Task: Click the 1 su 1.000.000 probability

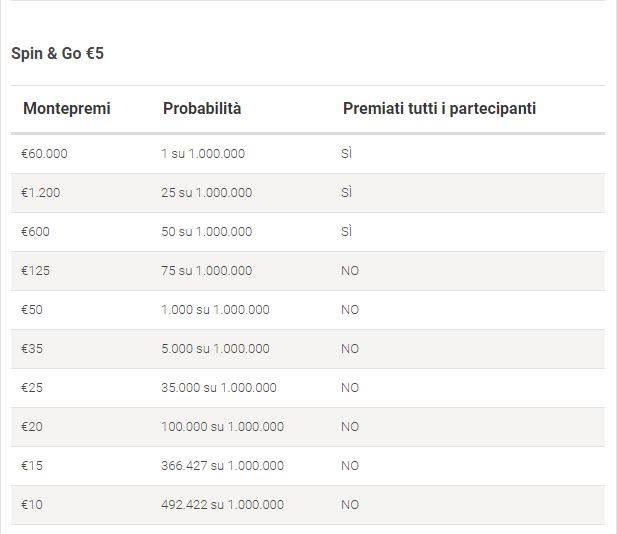Action: (x=203, y=153)
